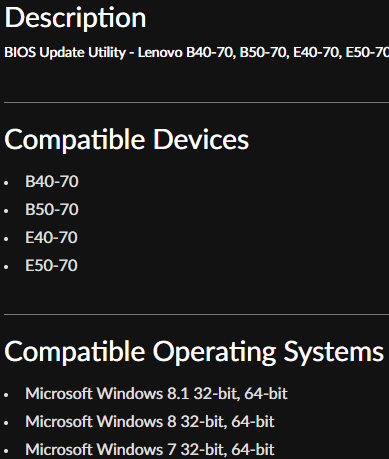The image size is (389, 459).
Task: Click the bullet beside Windows 8.1
Action: [x=6, y=395]
